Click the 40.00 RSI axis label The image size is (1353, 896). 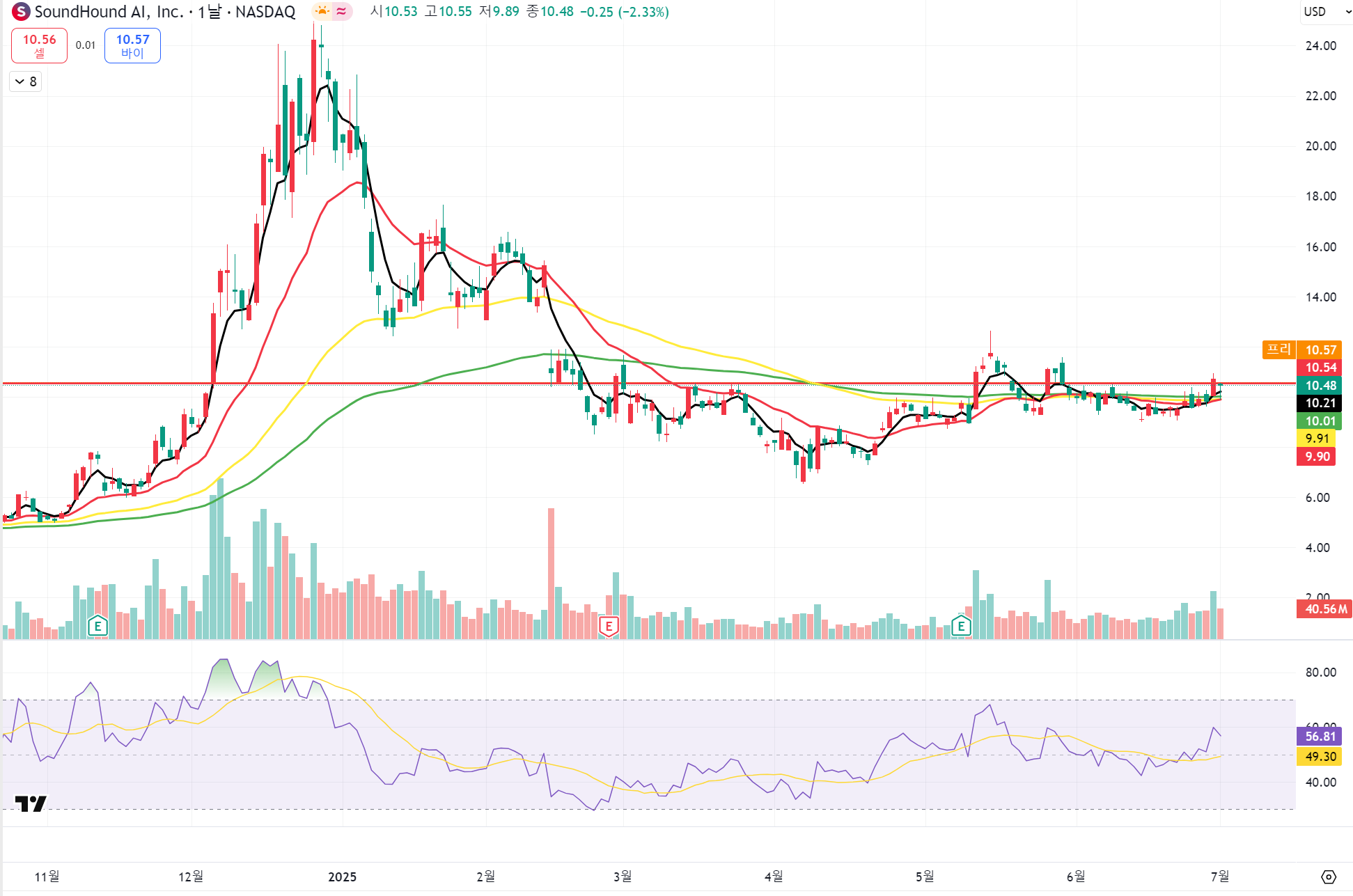click(x=1320, y=783)
